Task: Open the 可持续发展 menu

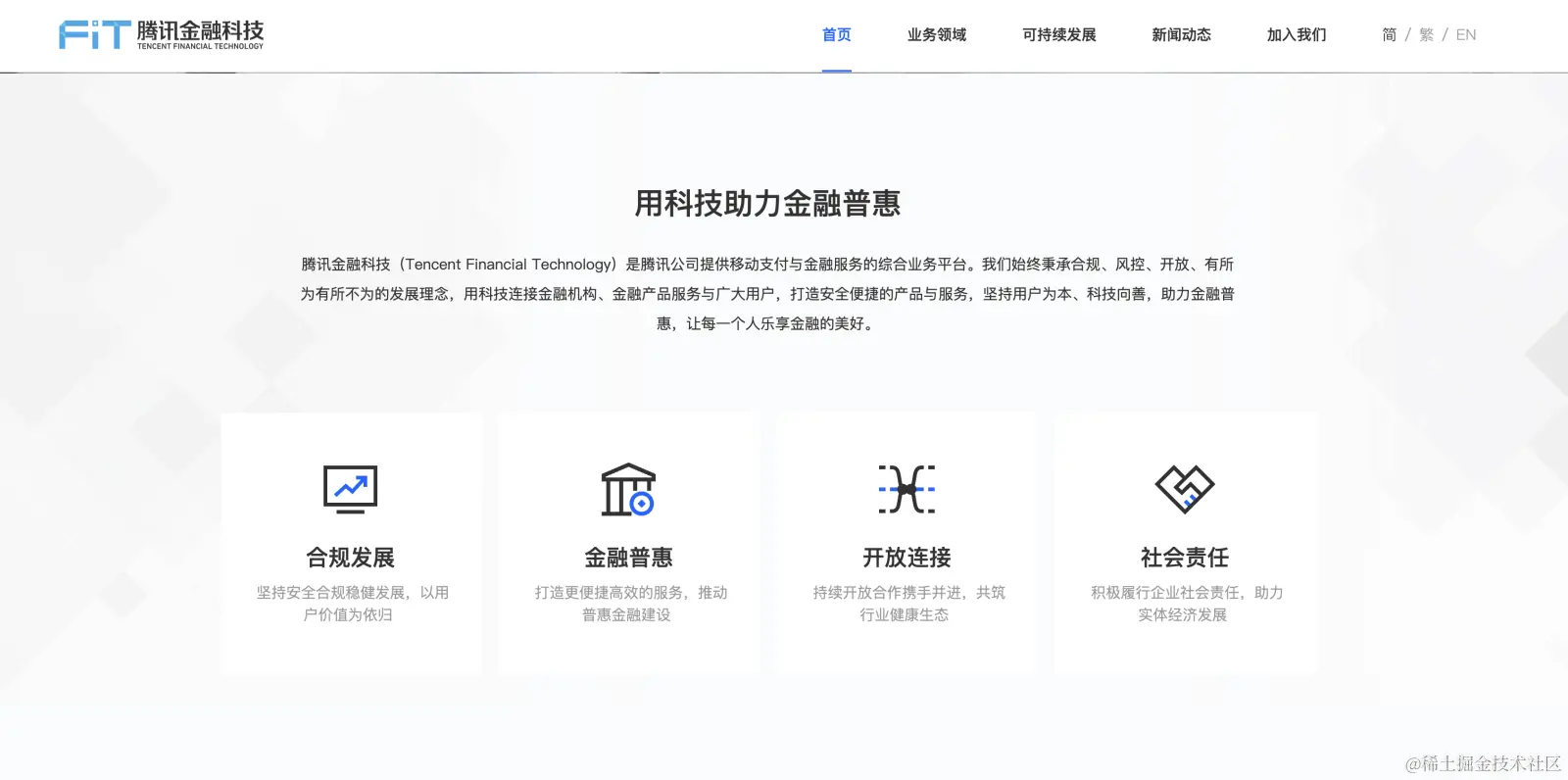Action: (x=1059, y=35)
